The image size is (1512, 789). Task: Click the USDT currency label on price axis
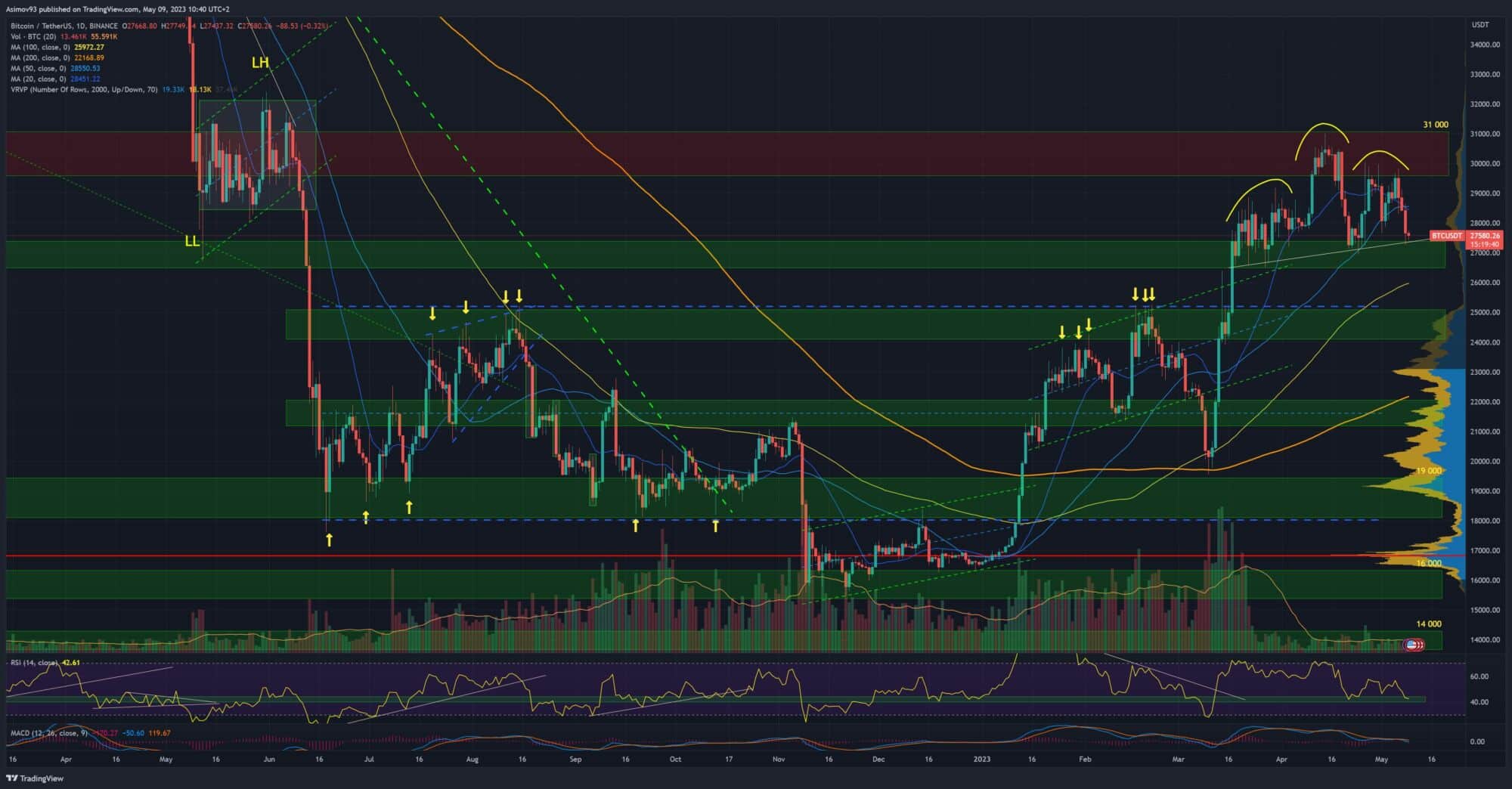click(1479, 25)
